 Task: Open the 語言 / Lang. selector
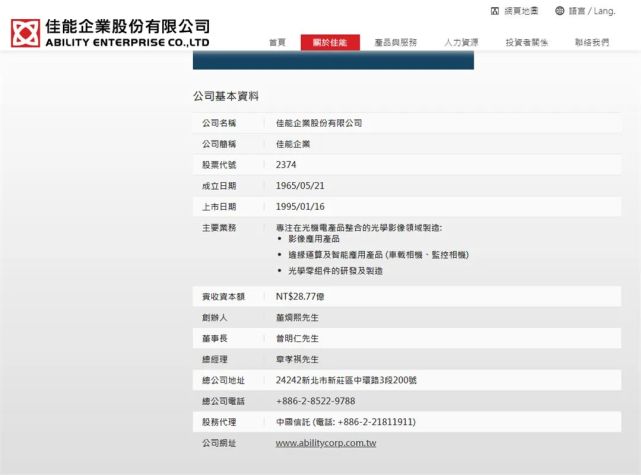click(592, 11)
